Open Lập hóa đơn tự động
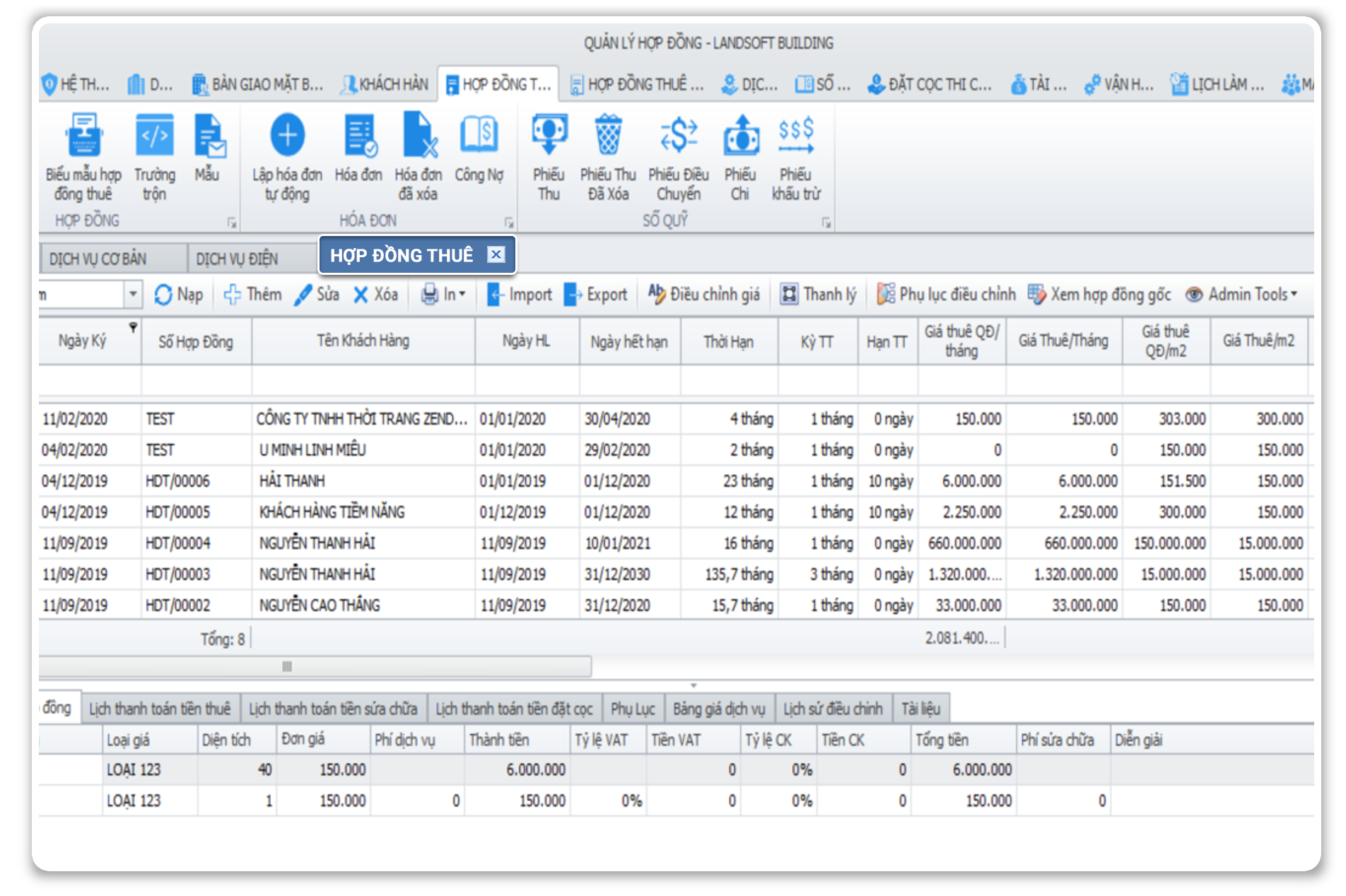This screenshot has width=1346, height=896. pos(287,155)
